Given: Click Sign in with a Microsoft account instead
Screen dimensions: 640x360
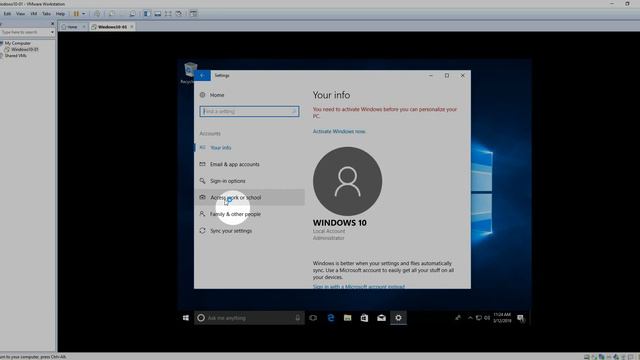Looking at the screenshot, I should pos(358,286).
